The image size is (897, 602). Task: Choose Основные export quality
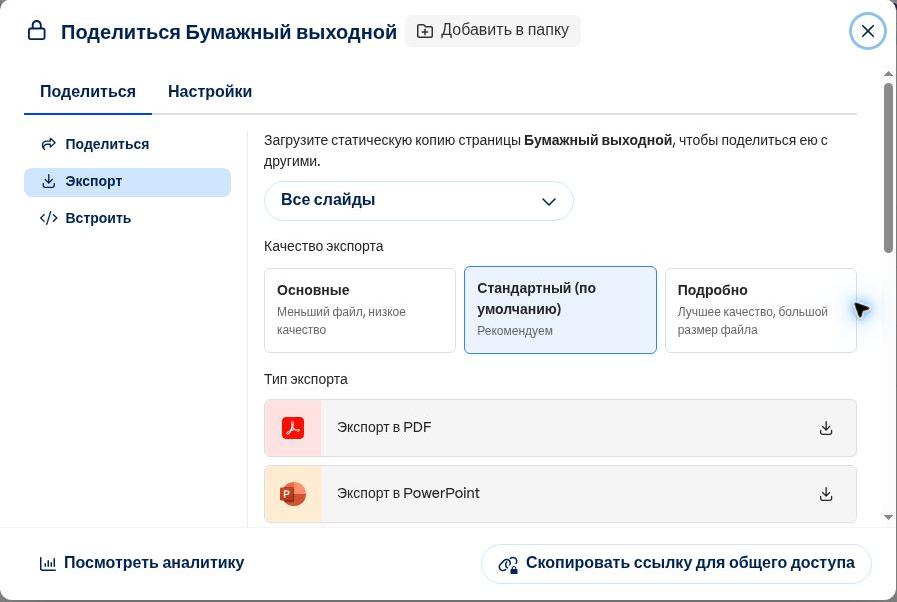click(x=360, y=310)
